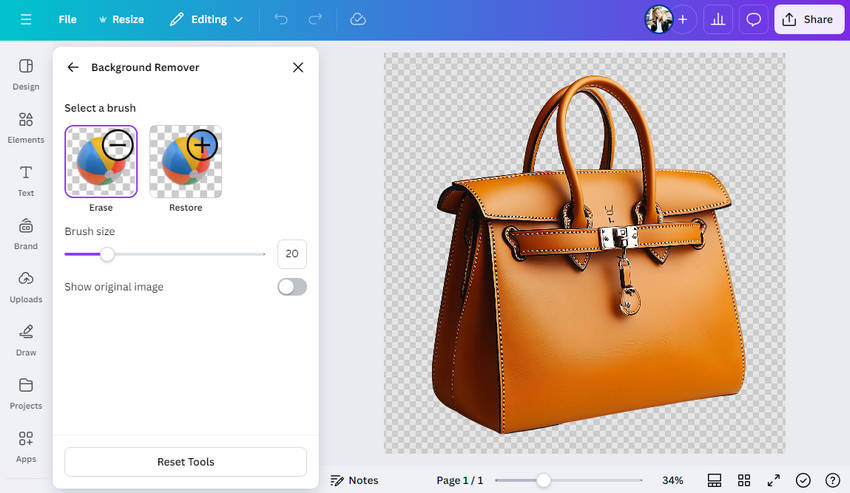This screenshot has height=493, width=850.
Task: Open the Resize option
Action: (121, 20)
